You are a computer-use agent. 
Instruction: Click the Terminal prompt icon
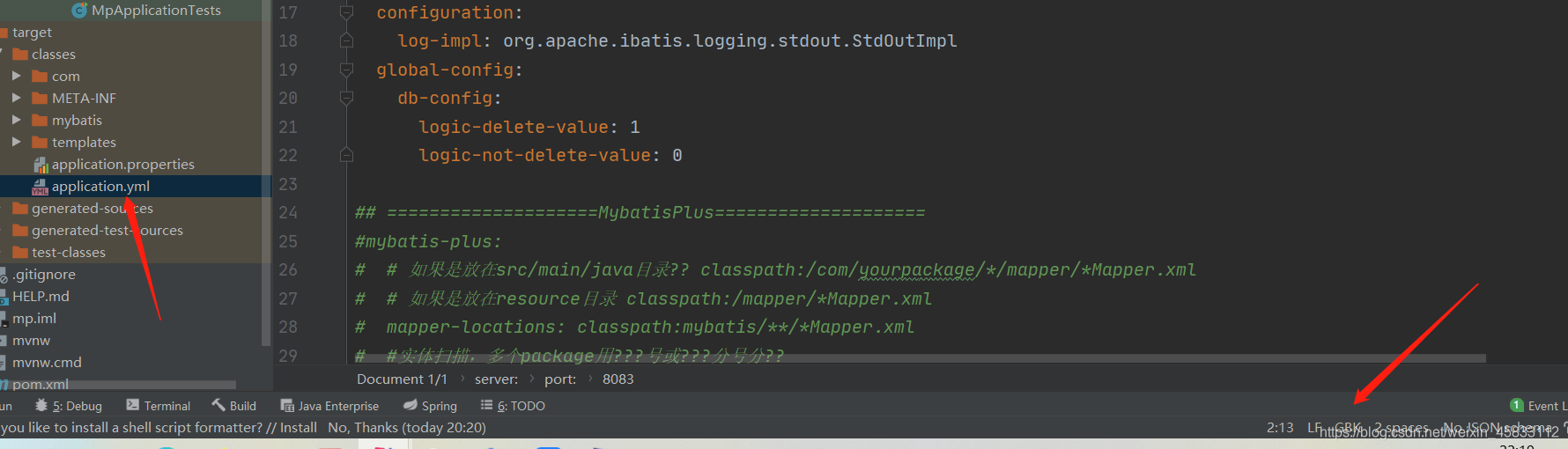coord(132,405)
